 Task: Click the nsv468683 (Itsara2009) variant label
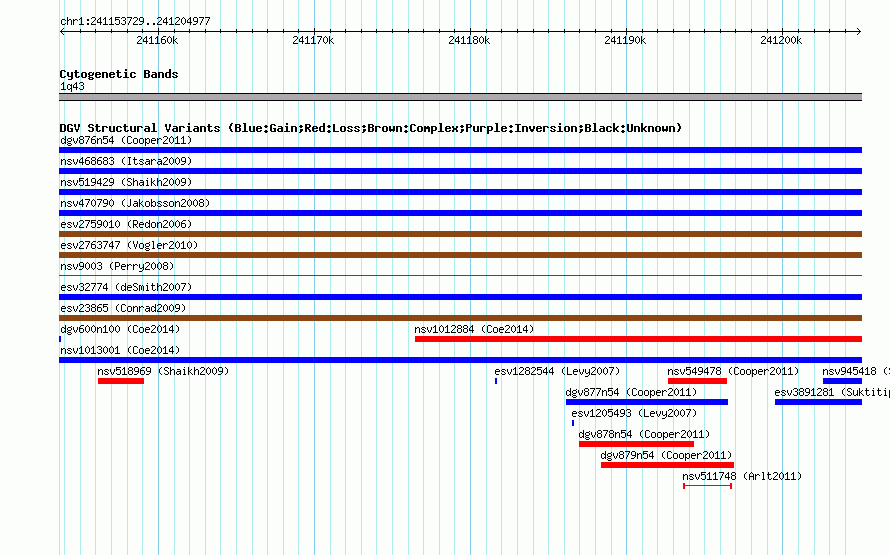[x=126, y=161]
